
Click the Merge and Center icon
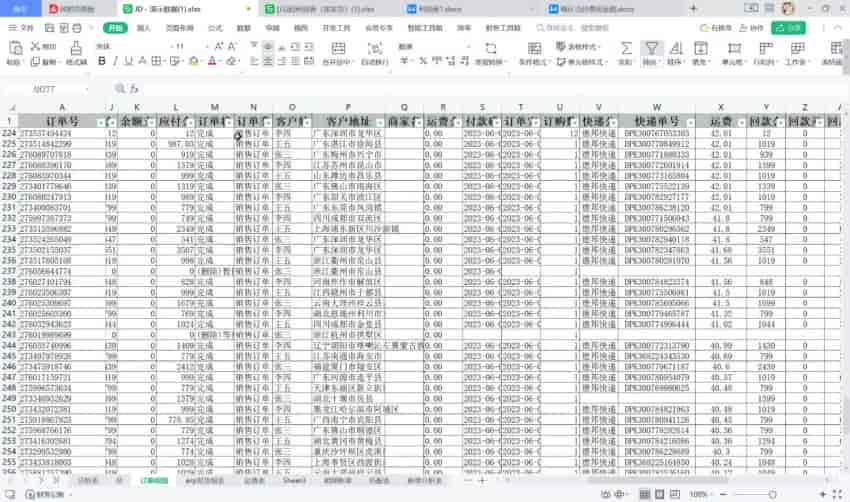340,54
